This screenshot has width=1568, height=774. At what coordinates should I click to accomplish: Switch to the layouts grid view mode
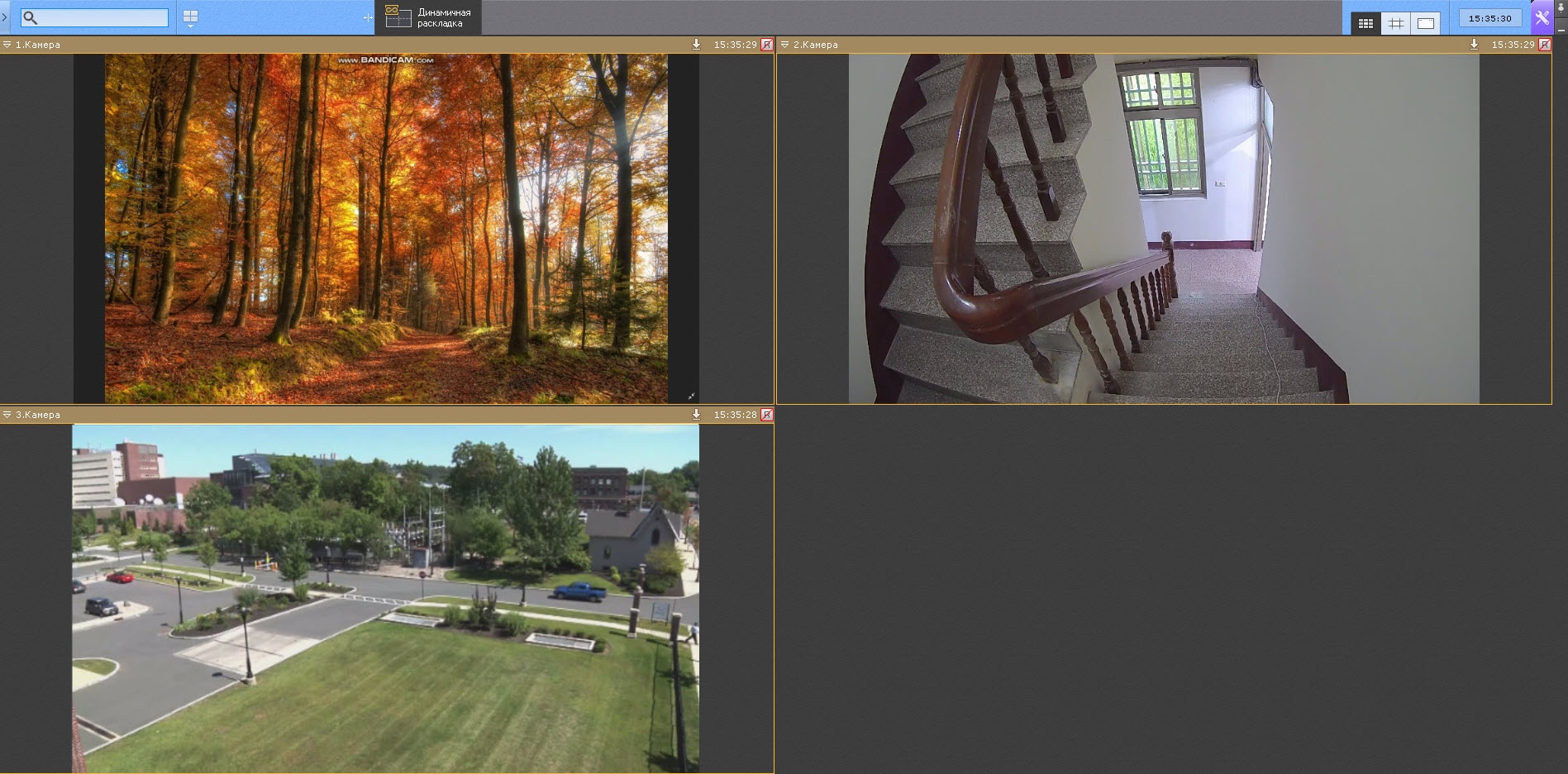tap(1365, 23)
